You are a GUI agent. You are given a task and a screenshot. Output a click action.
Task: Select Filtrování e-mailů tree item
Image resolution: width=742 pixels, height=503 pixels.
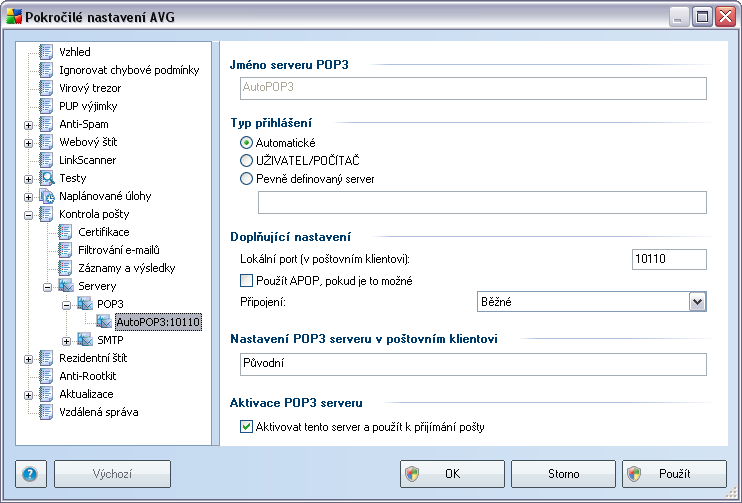click(x=119, y=250)
